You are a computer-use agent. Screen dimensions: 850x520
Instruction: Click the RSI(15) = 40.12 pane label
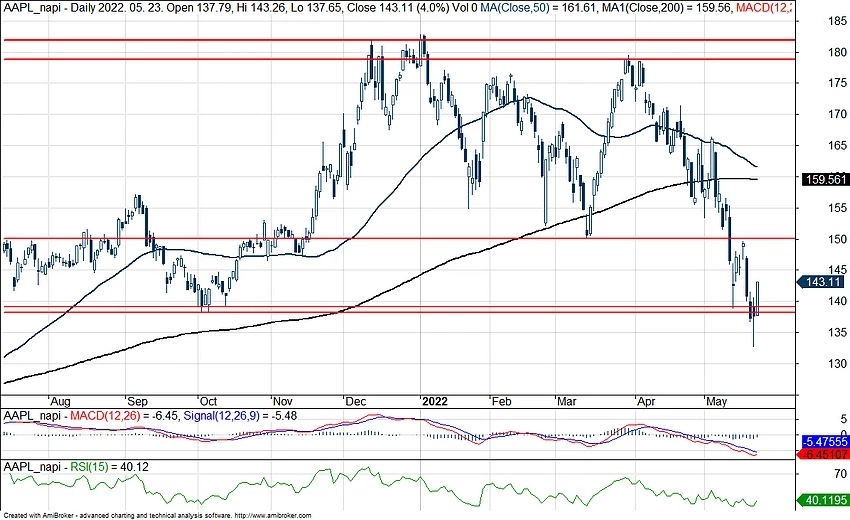pyautogui.click(x=109, y=467)
